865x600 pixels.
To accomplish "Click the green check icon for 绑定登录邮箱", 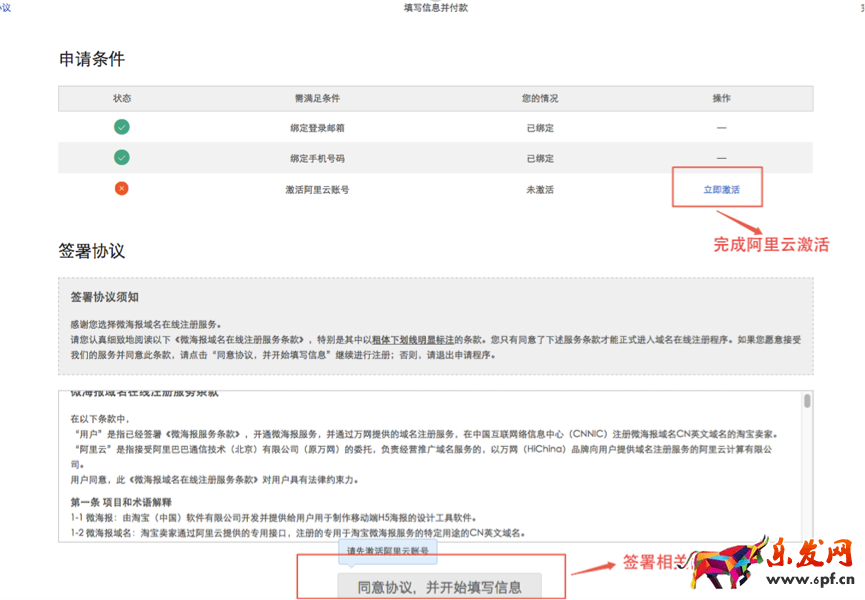I will (121, 127).
